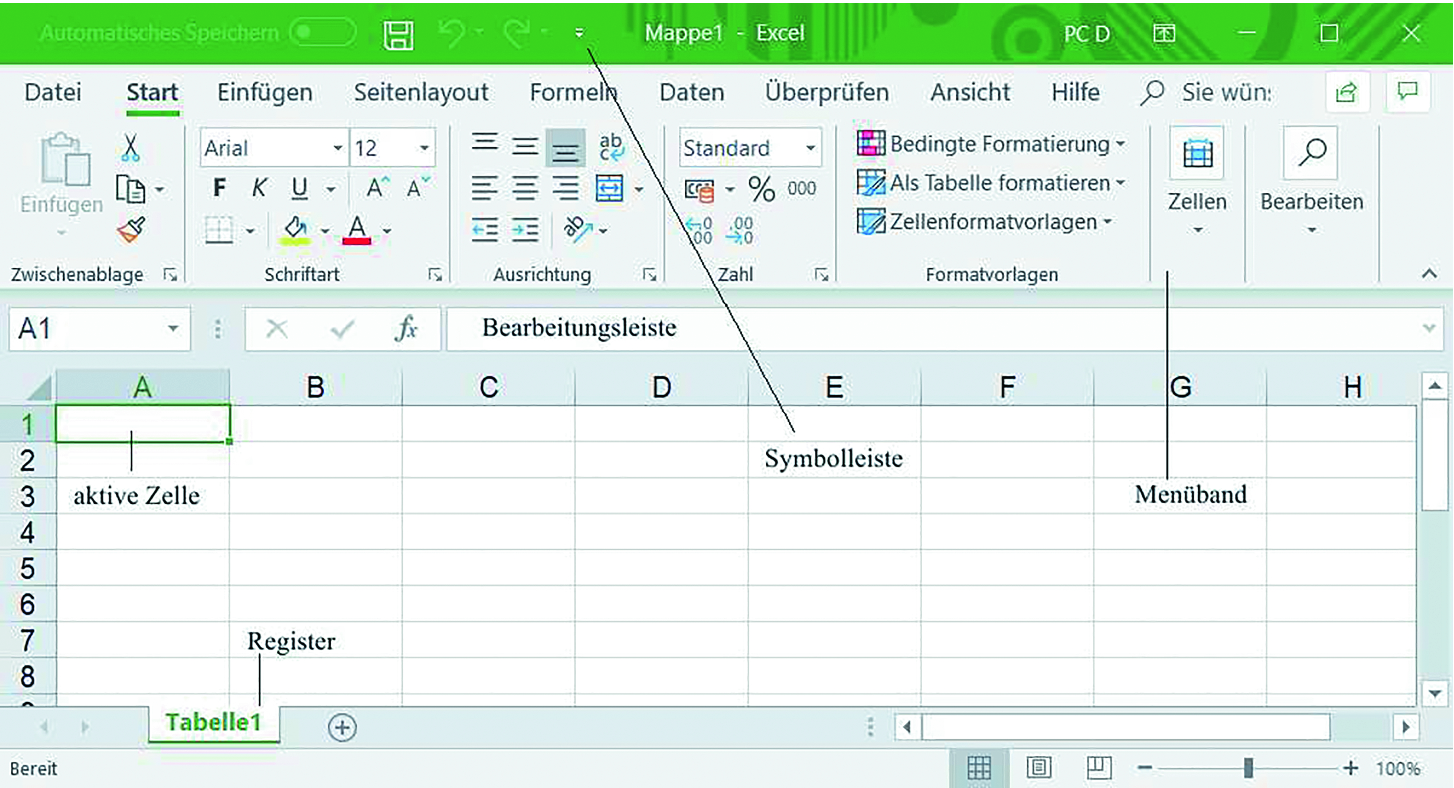Toggle bold (F) formatting
1454x788 pixels.
click(220, 188)
